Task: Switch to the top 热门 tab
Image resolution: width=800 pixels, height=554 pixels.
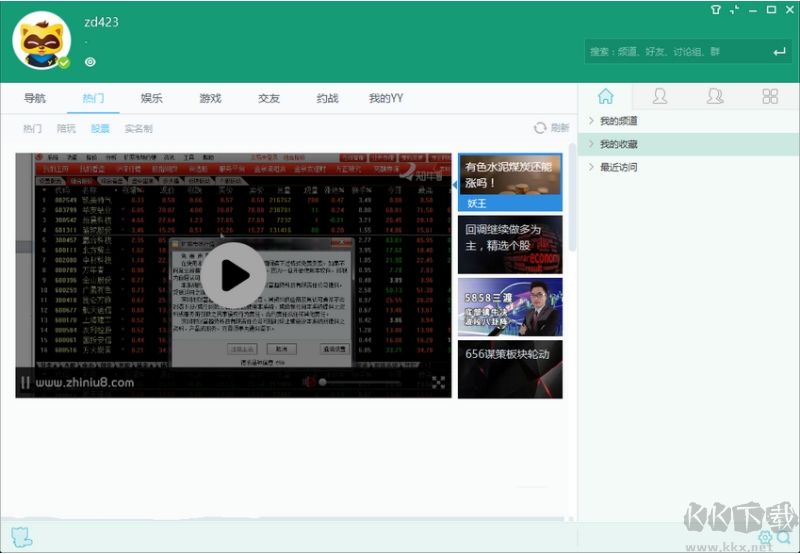Action: point(93,98)
